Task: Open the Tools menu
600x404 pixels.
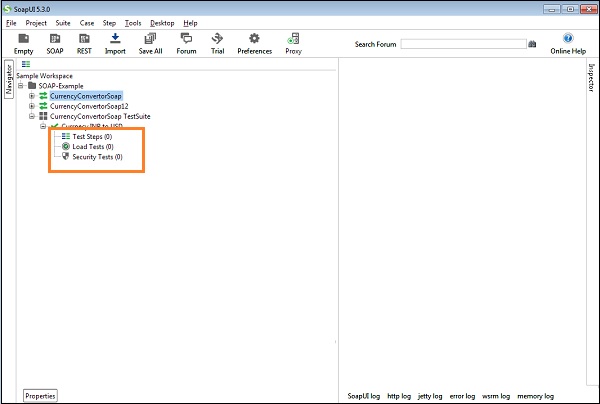Action: (133, 23)
